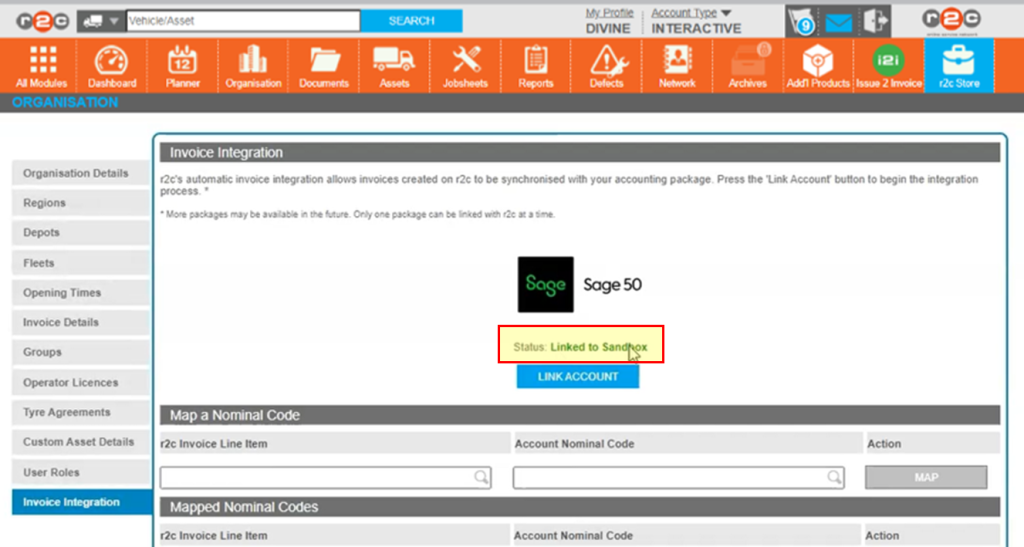This screenshot has height=547, width=1024.
Task: Click the INTERACTIVE account type value
Action: pos(696,29)
